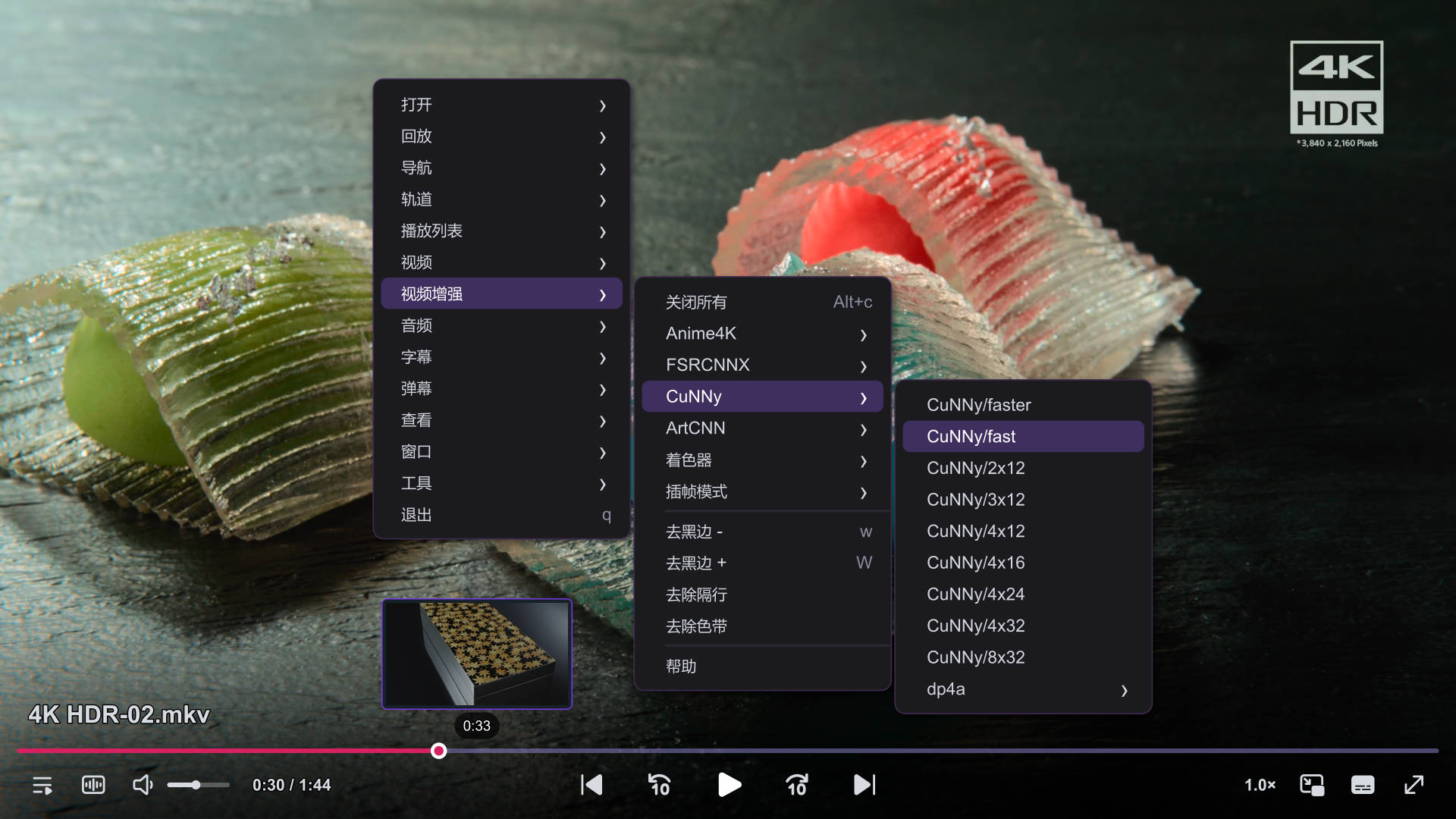
Task: Go to next file button
Action: 864,785
